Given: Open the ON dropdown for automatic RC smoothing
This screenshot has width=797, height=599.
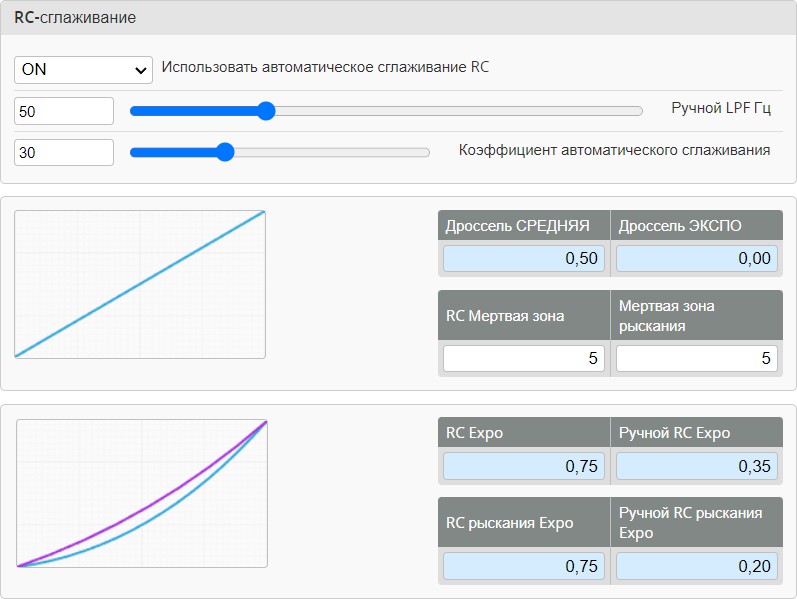Looking at the screenshot, I should point(83,69).
